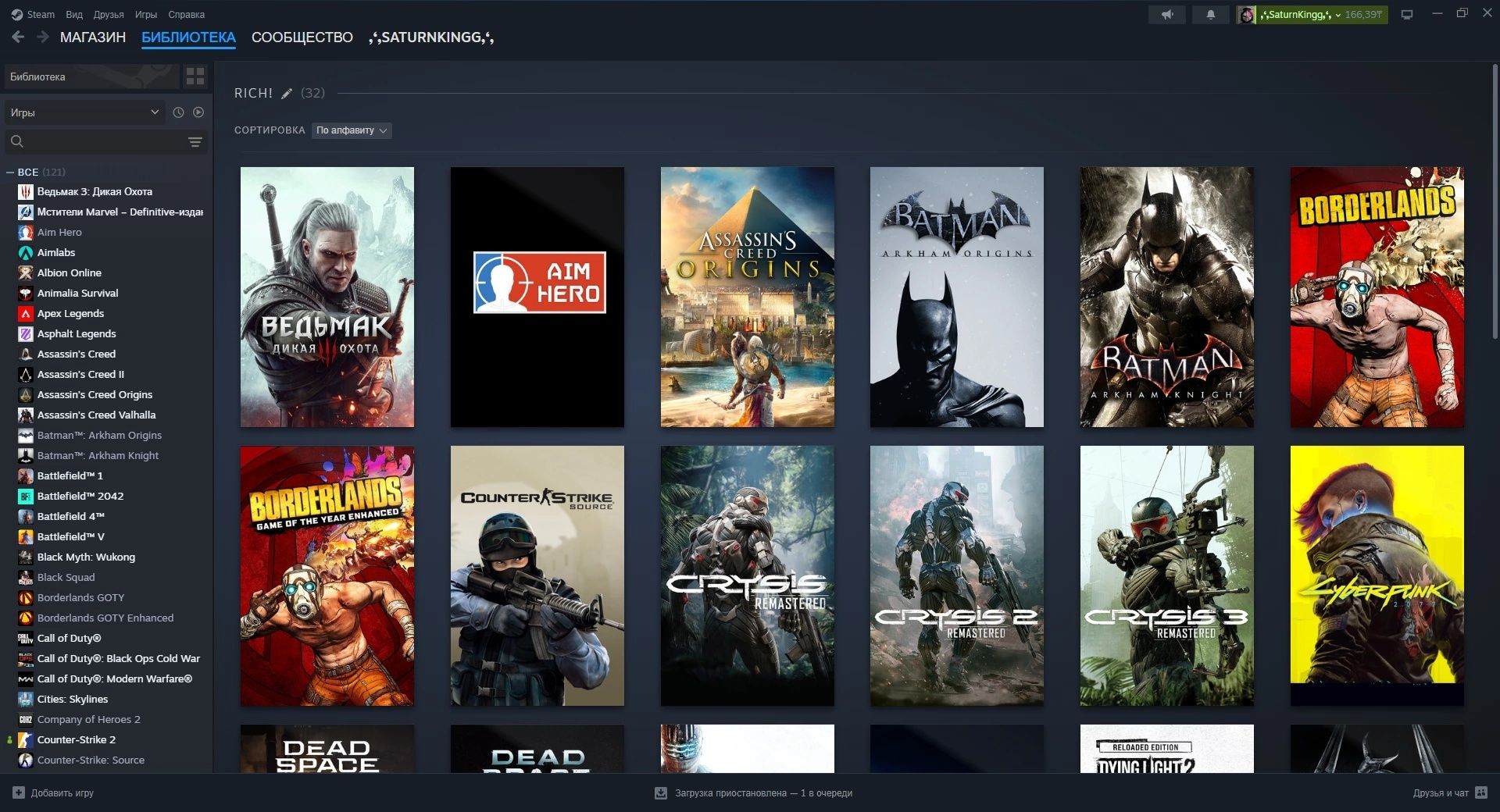1500x812 pixels.
Task: Open Borderlands Game of the Year Enhanced cover
Action: click(x=327, y=575)
